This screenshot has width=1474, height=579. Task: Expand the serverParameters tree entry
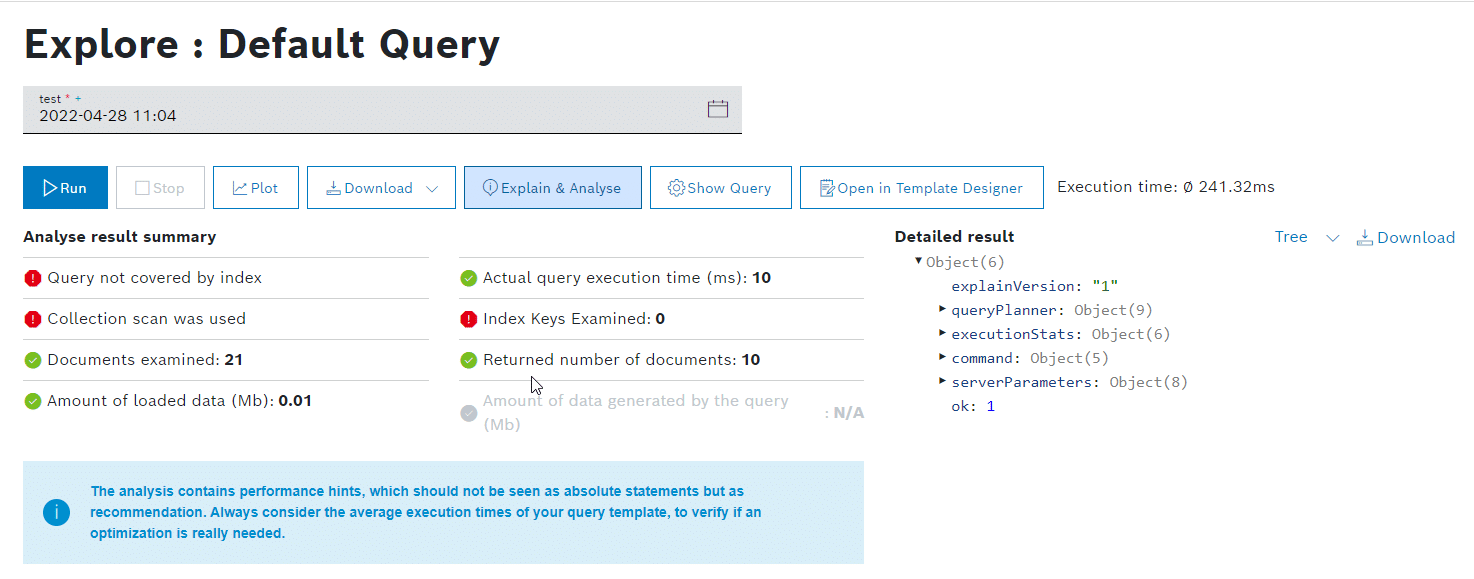click(943, 382)
